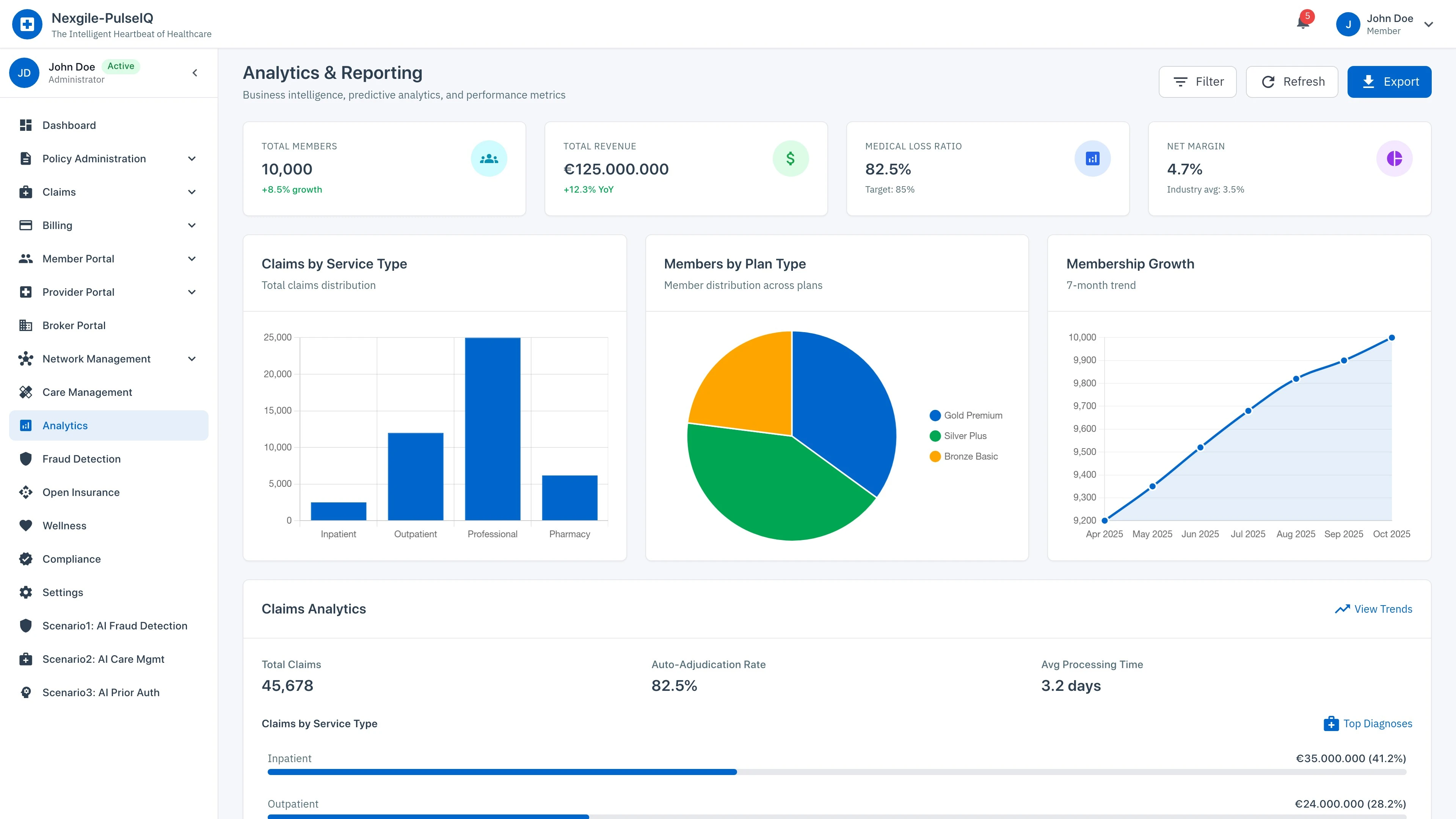
Task: Toggle the Bronze Basic legend entry
Action: [964, 456]
